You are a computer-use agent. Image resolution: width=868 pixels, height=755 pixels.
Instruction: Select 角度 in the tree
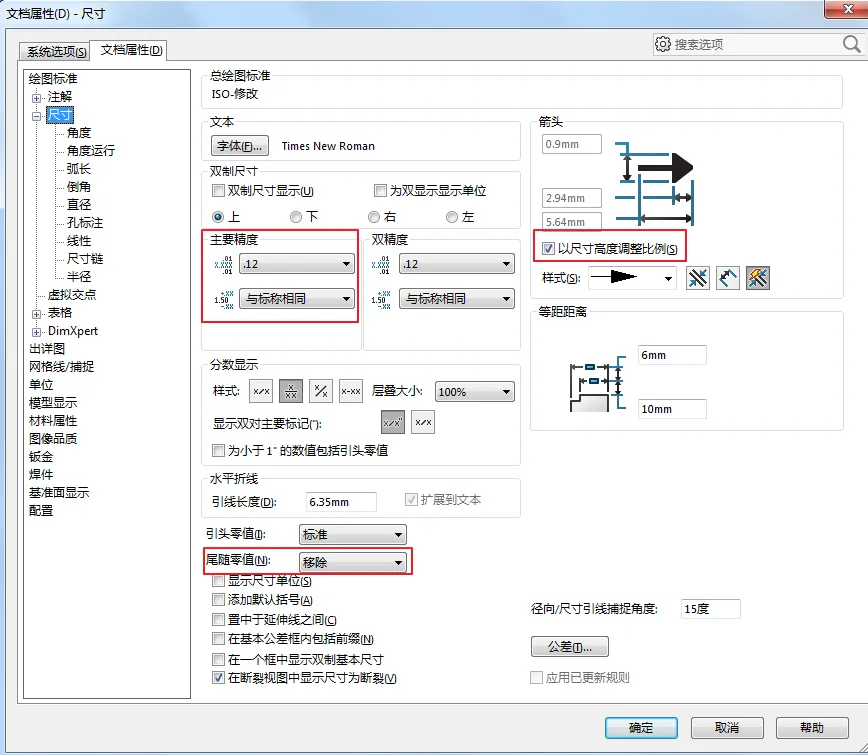[x=79, y=133]
